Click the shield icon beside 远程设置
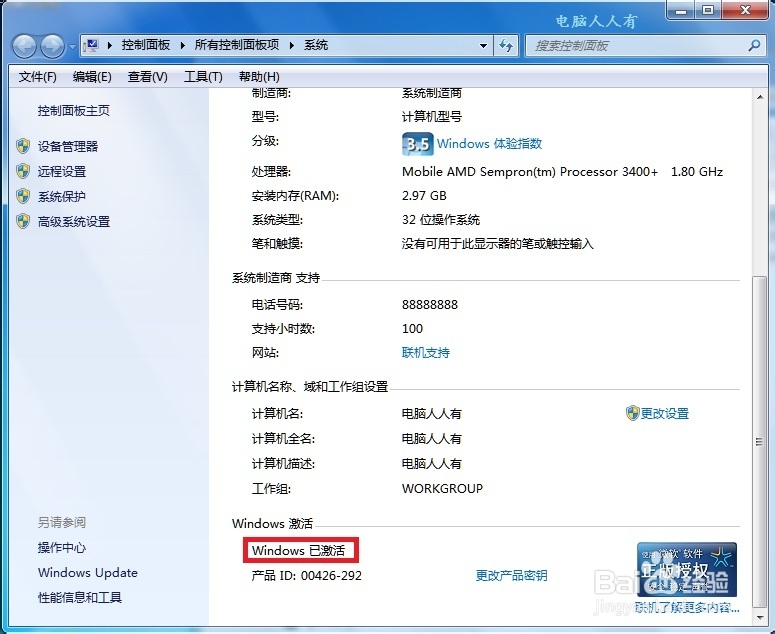 point(23,171)
